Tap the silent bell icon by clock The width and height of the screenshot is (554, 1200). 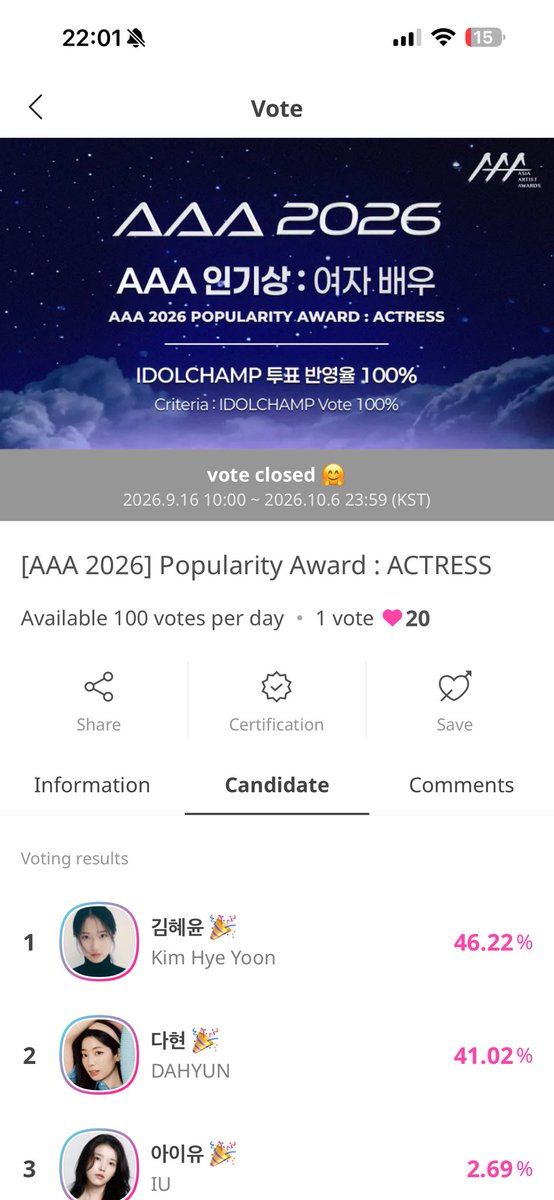(x=136, y=38)
